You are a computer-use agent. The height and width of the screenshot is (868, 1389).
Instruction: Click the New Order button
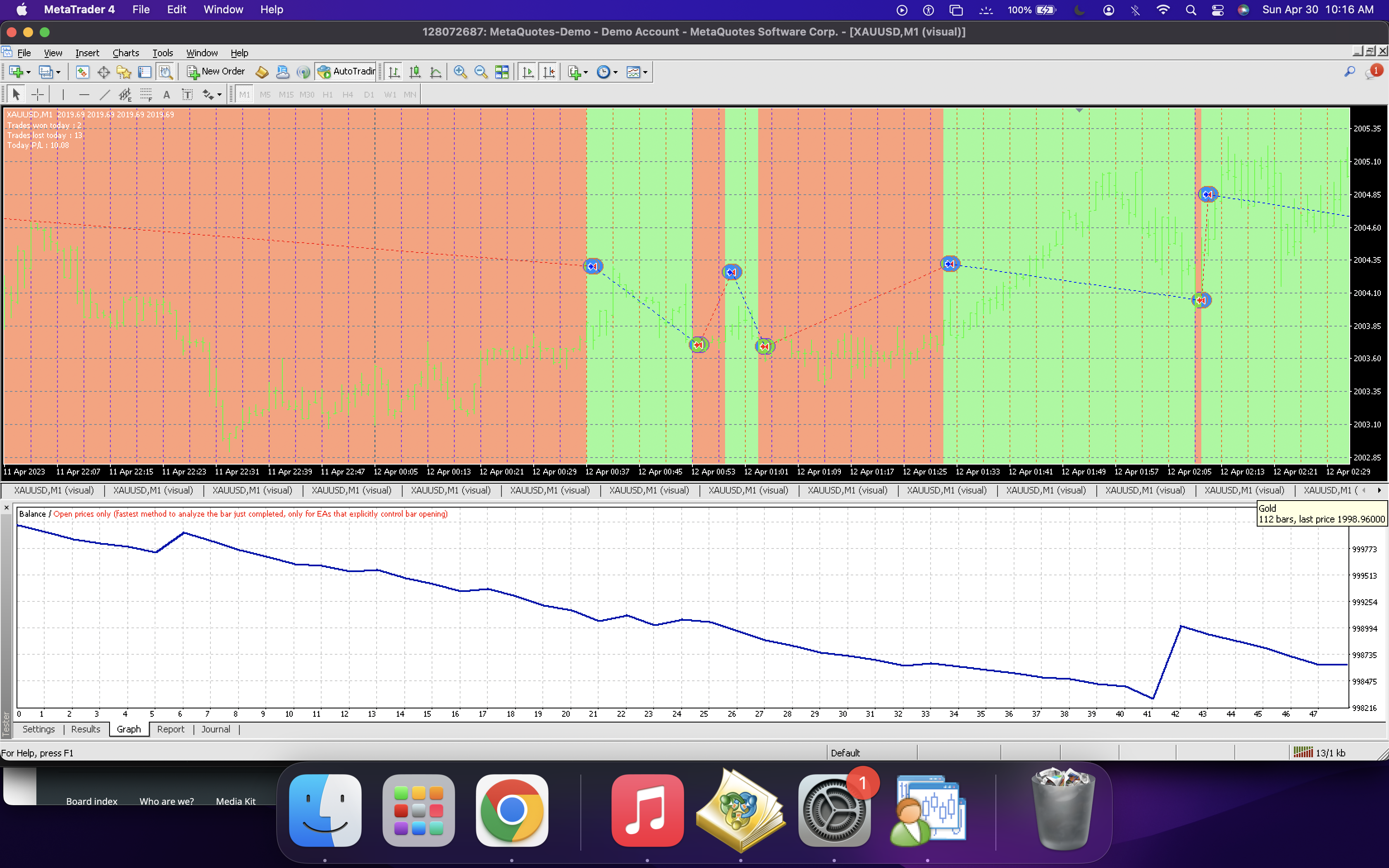pos(216,72)
